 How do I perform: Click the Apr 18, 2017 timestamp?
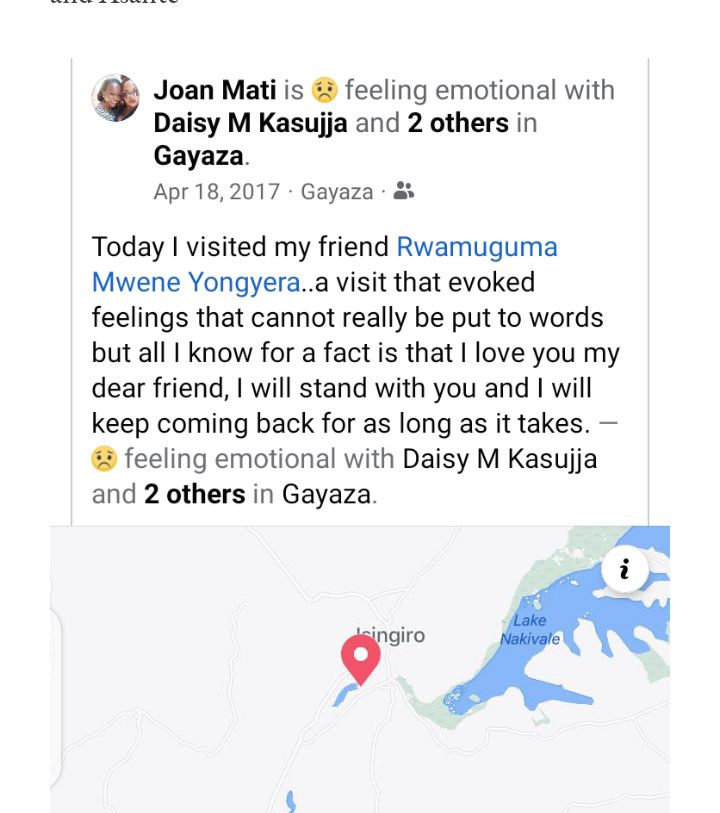(217, 192)
